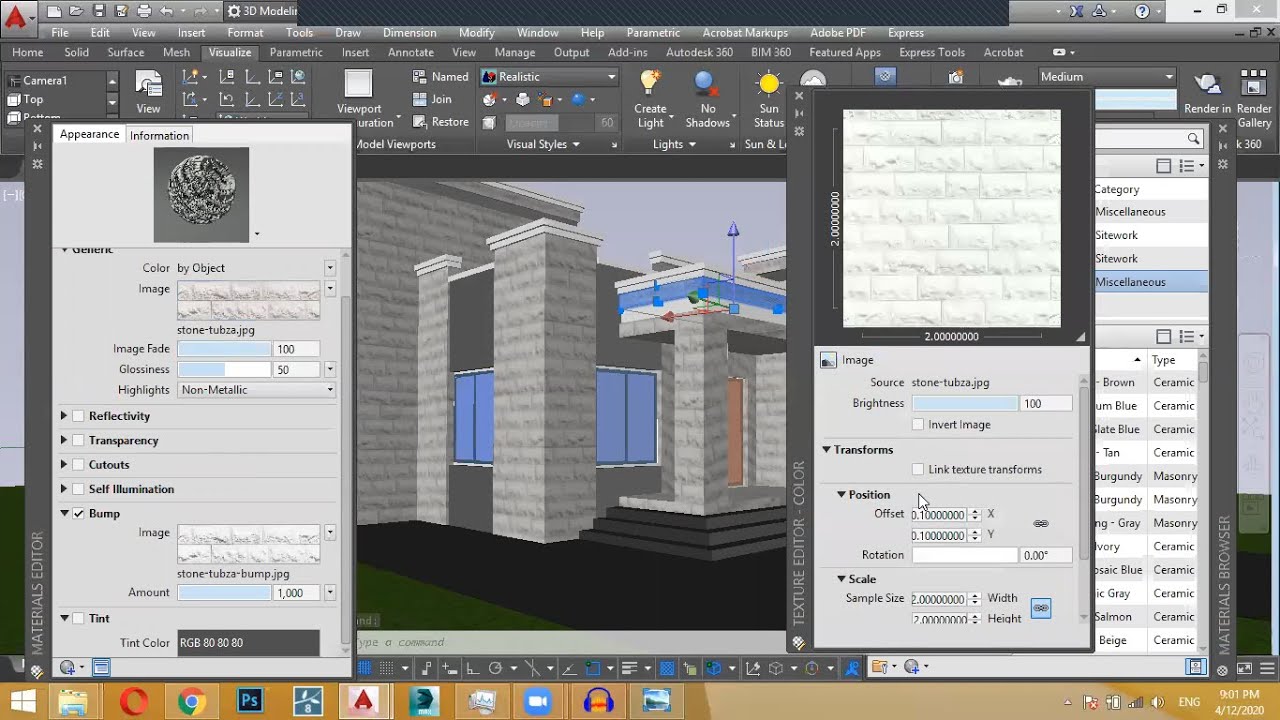
Task: Click the Sun Status icon
Action: point(768,84)
